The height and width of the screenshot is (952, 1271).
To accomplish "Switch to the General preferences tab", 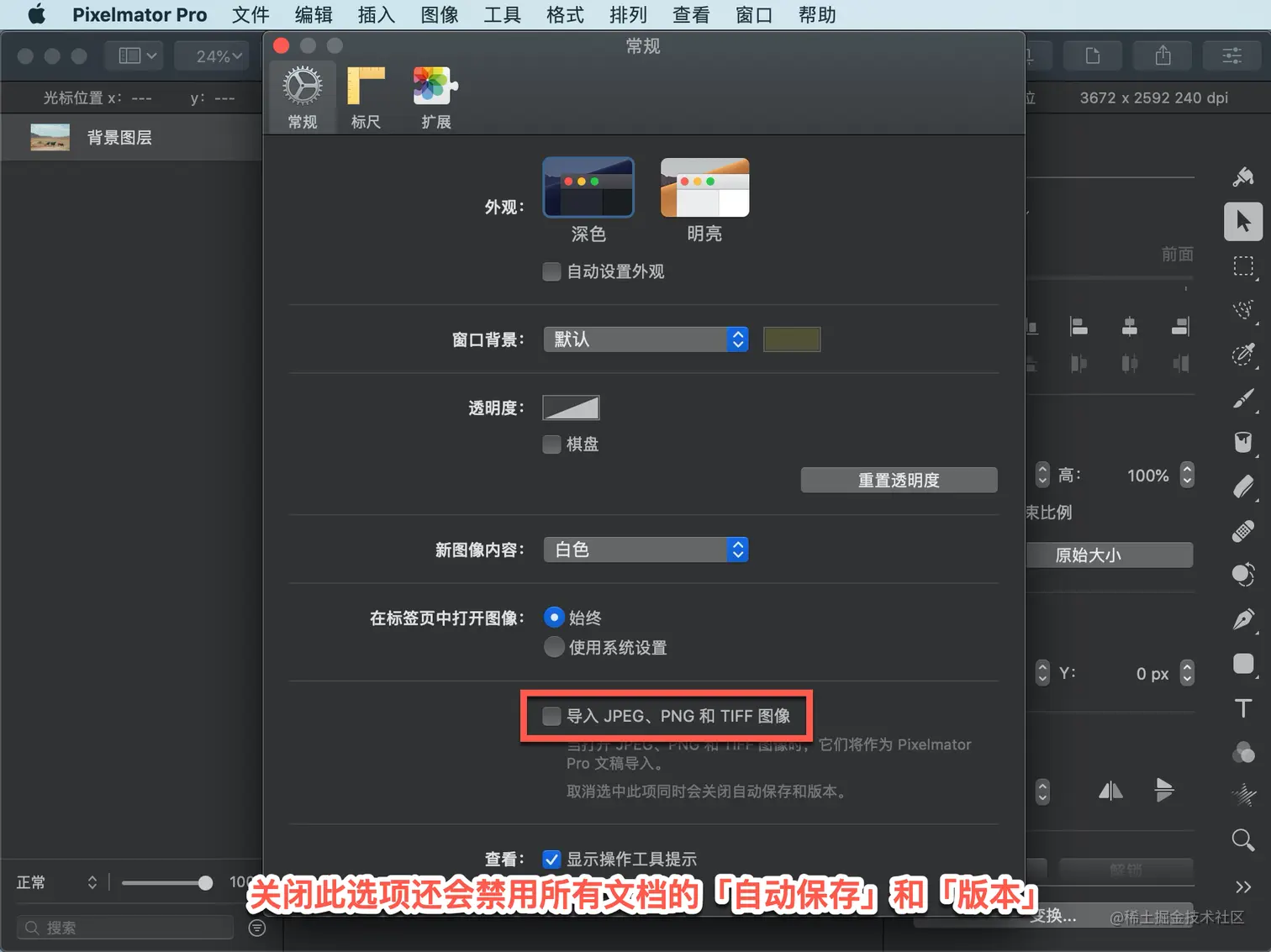I will pos(303,97).
